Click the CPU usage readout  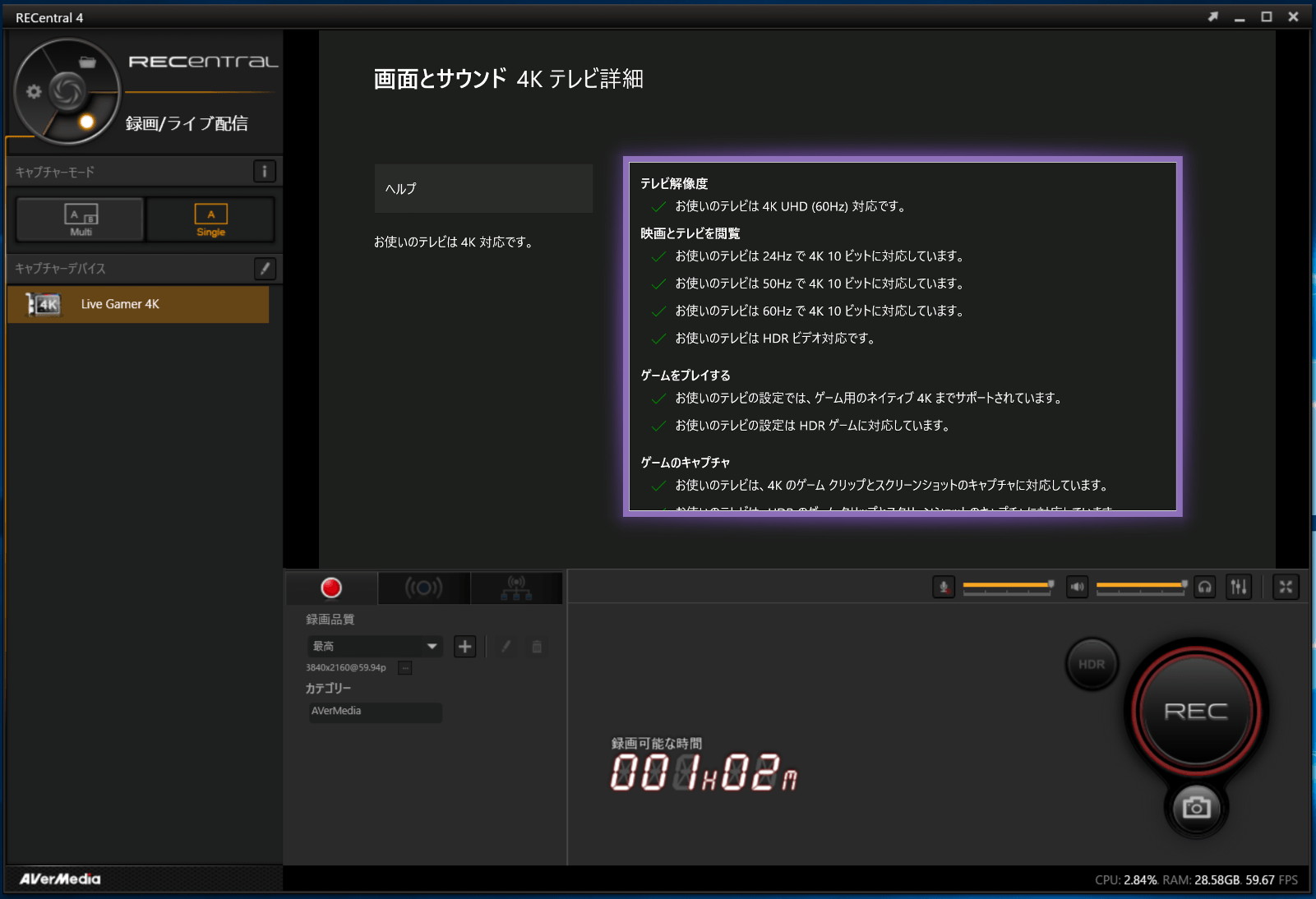pyautogui.click(x=1126, y=879)
